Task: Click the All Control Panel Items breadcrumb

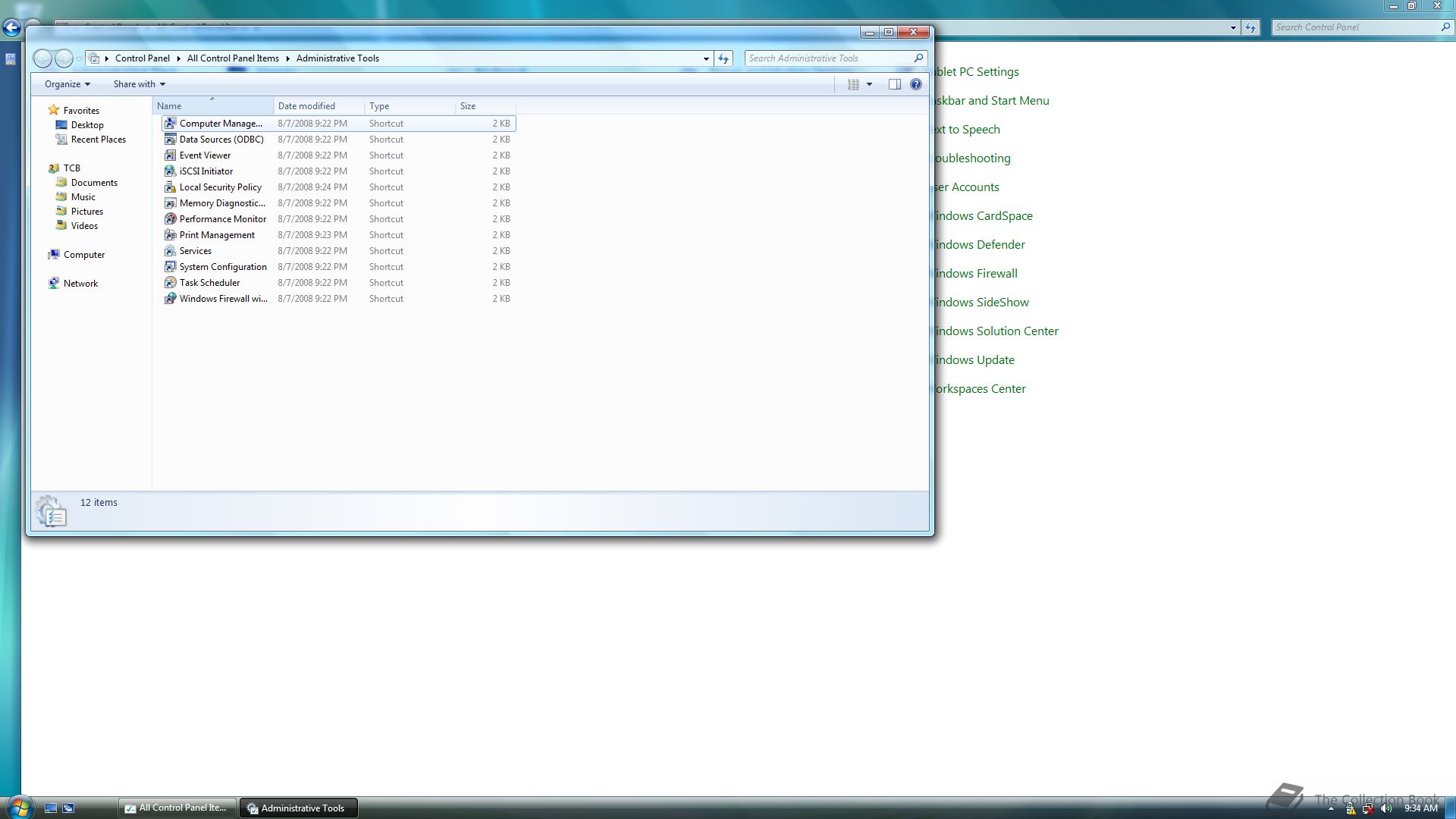Action: (x=233, y=58)
